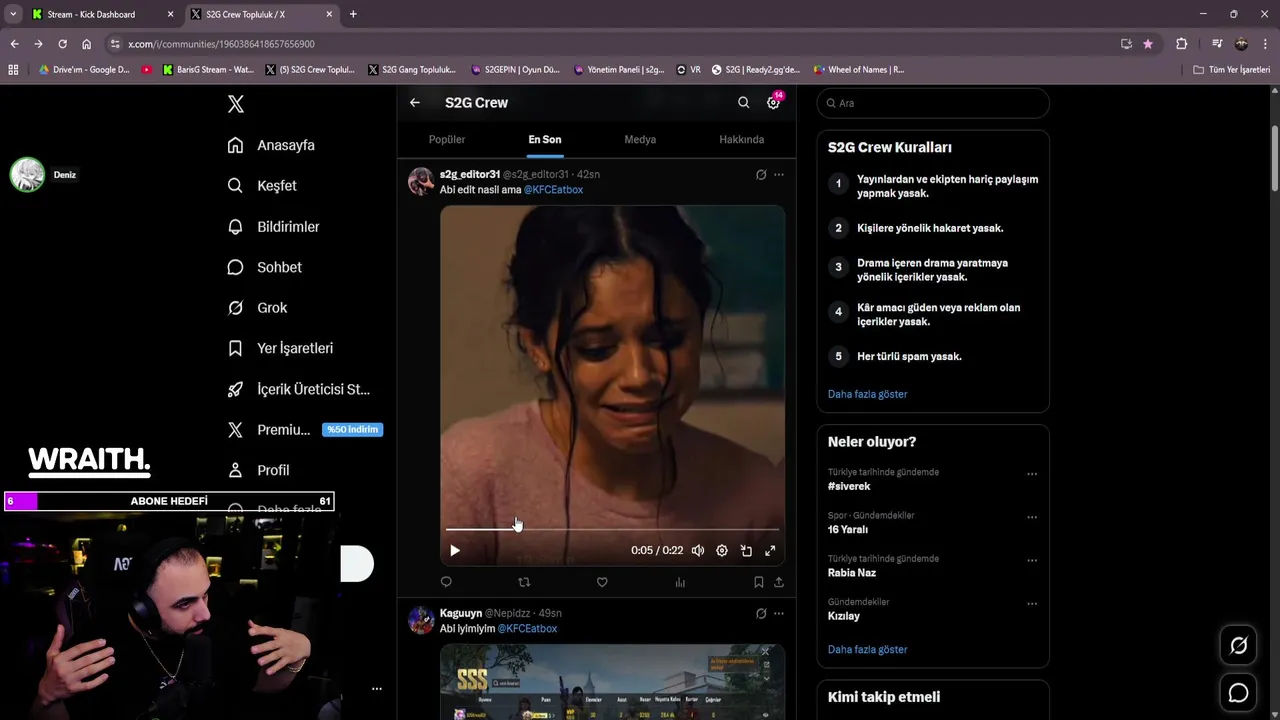Open Tüm Yer İşaretleri folder

pyautogui.click(x=1231, y=70)
